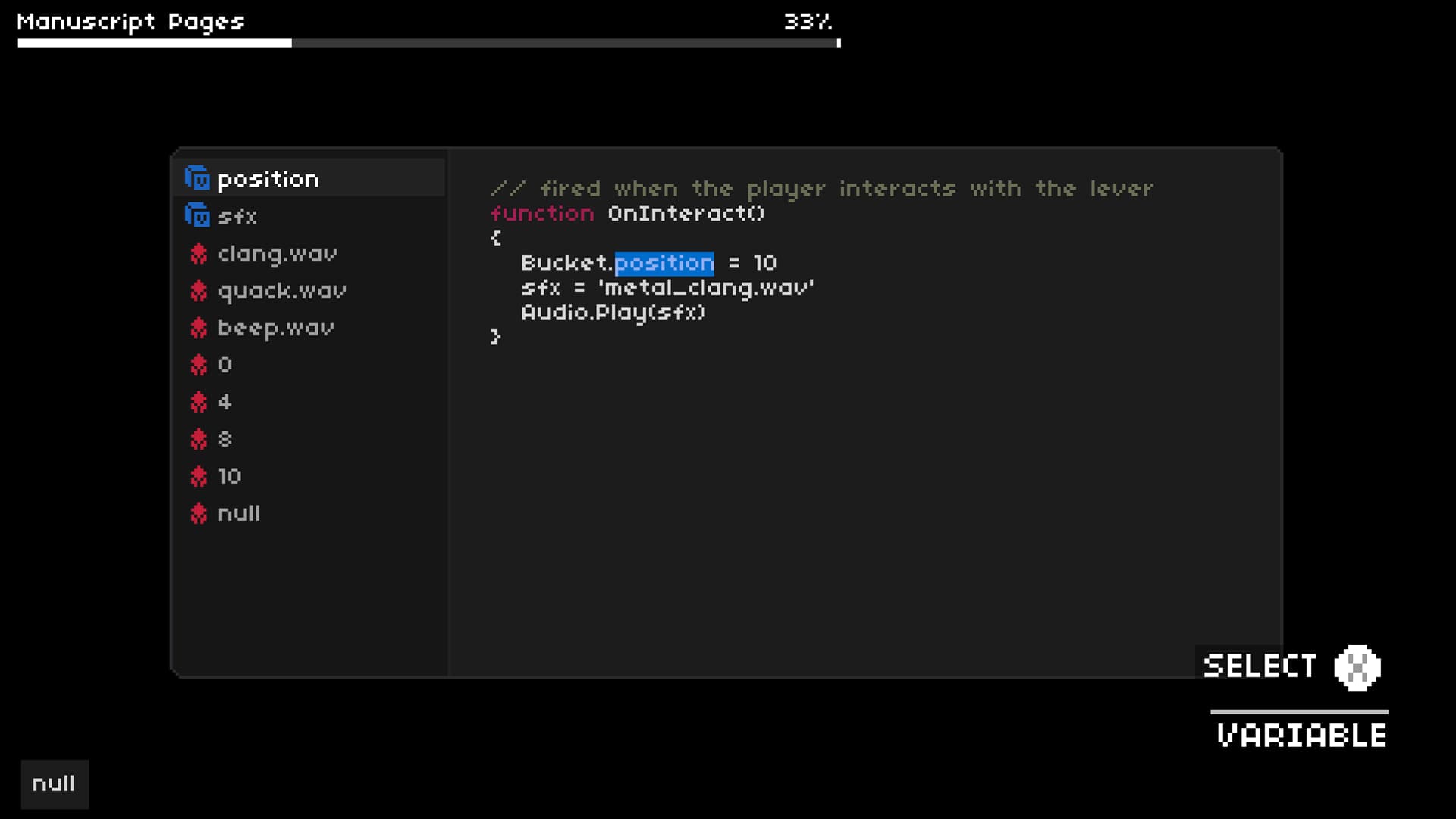Click the red bug icon next to beep.wav
Screen dimensions: 1456x819
[199, 328]
